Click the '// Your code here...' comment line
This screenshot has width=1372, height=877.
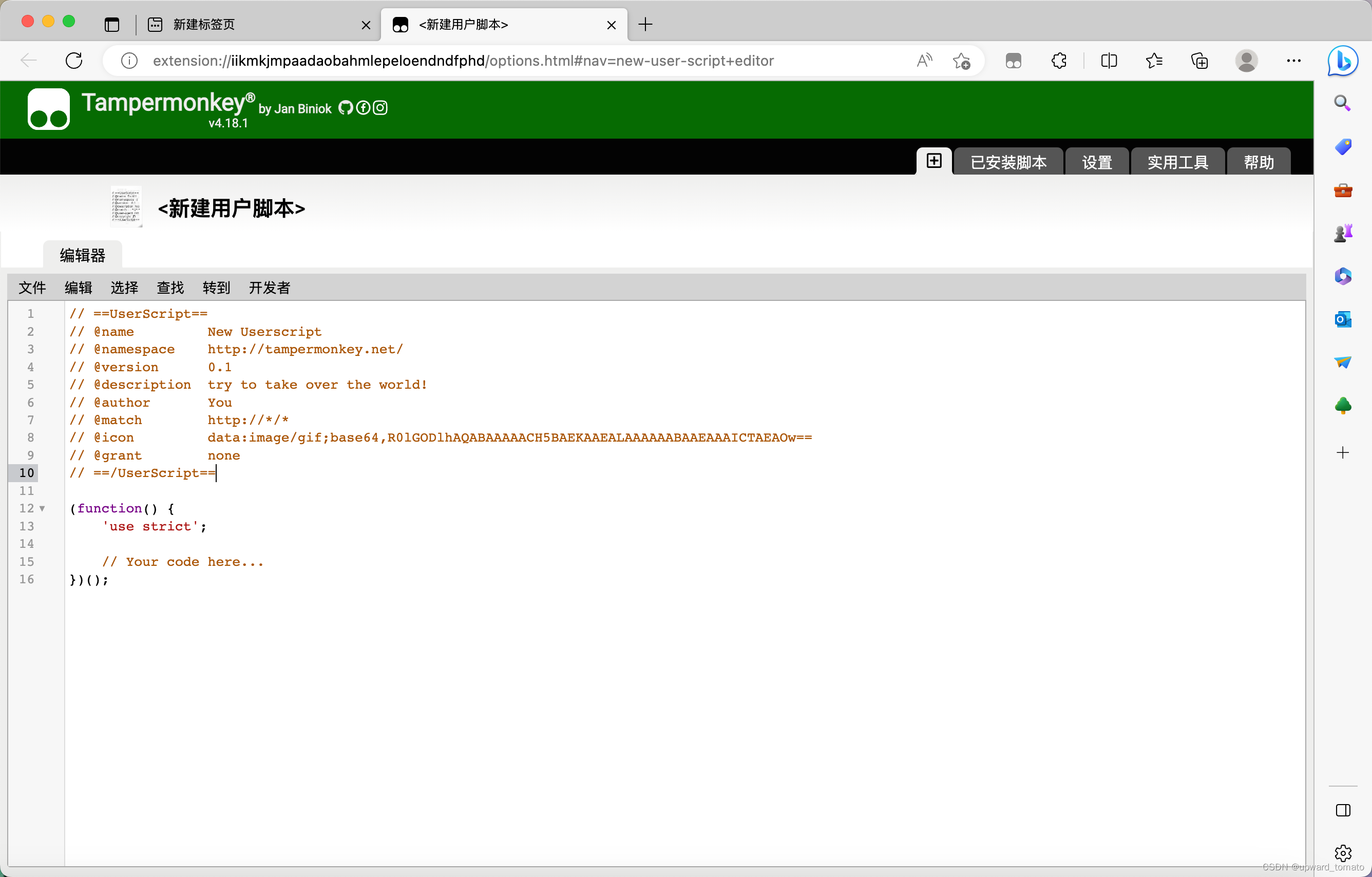tap(183, 562)
